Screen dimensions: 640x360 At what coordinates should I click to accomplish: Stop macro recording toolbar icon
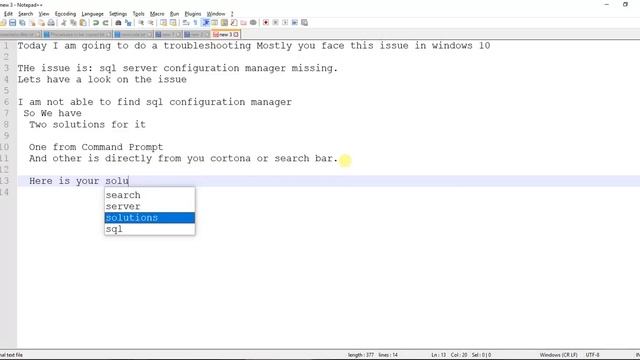click(x=276, y=22)
